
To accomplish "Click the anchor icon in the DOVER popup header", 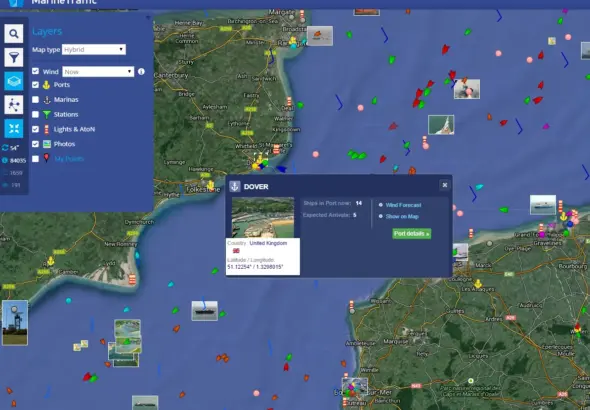I will point(235,186).
